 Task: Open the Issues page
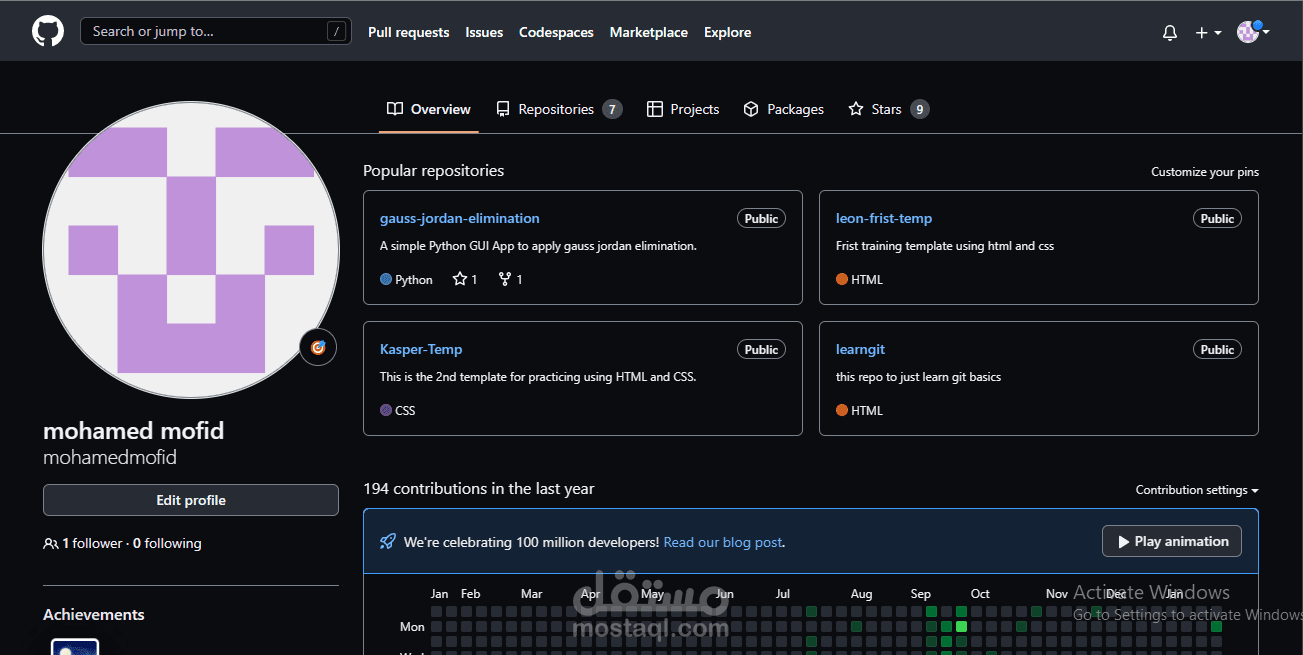[x=484, y=32]
